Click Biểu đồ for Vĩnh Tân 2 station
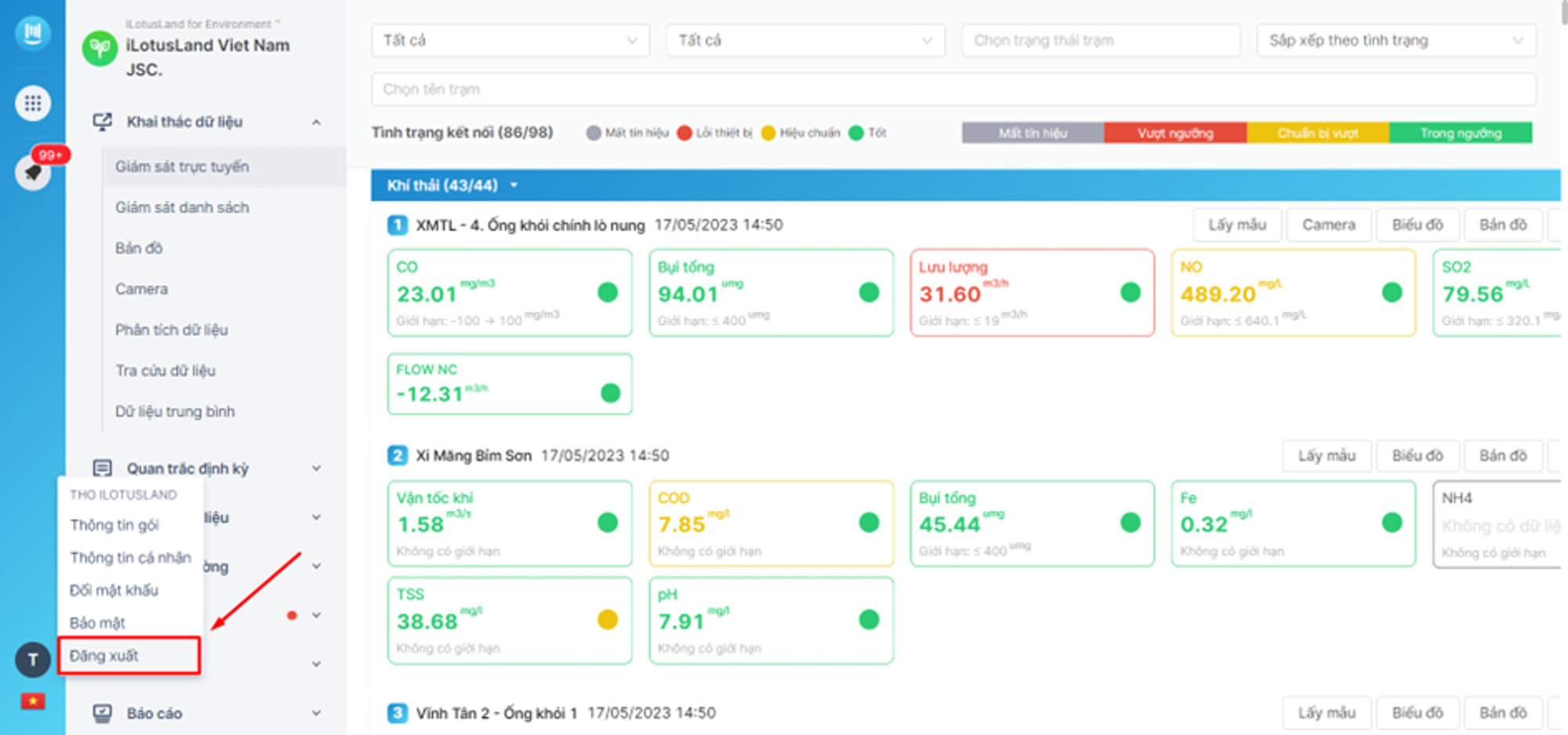Image resolution: width=1568 pixels, height=735 pixels. (x=1417, y=713)
